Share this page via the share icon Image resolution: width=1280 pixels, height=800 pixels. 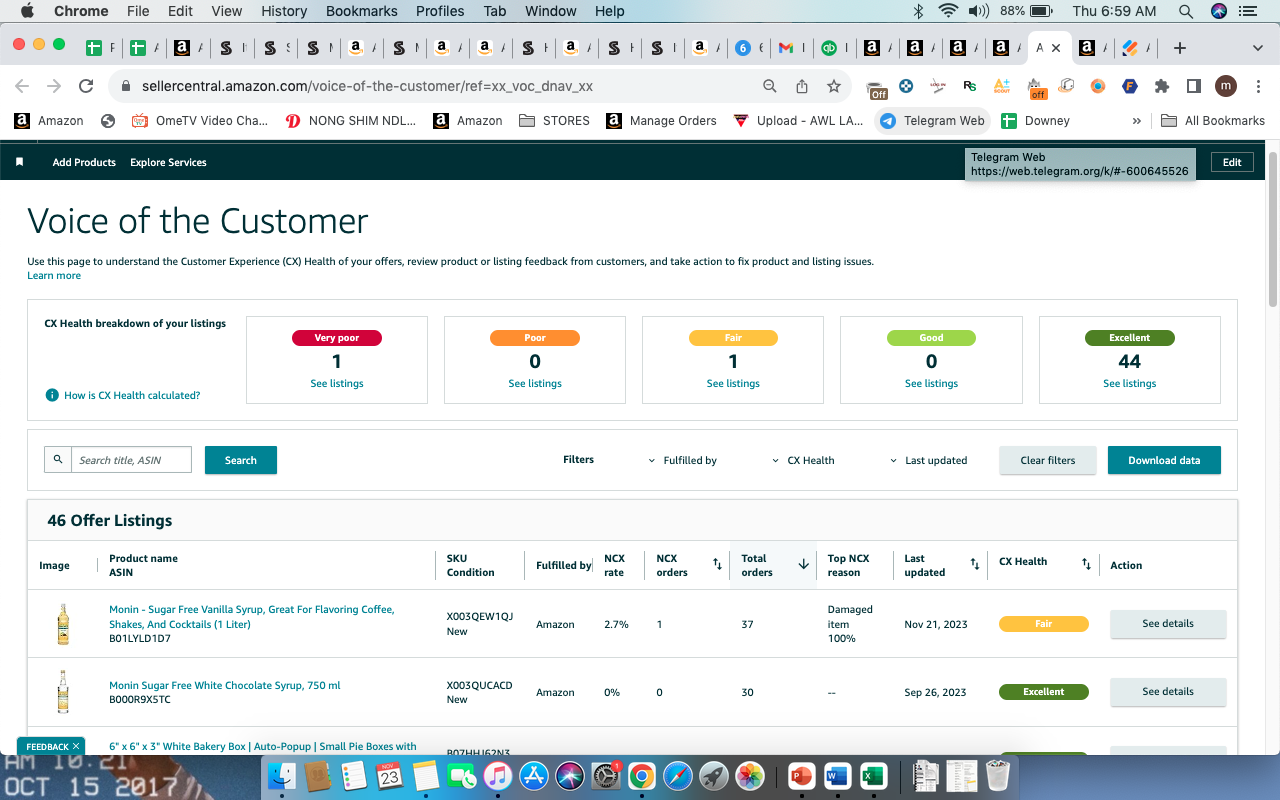(802, 86)
